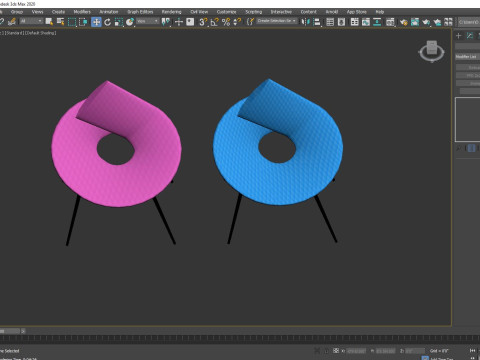
Task: Toggle Absolute/Offset transform type-in mode icon
Action: [336, 351]
